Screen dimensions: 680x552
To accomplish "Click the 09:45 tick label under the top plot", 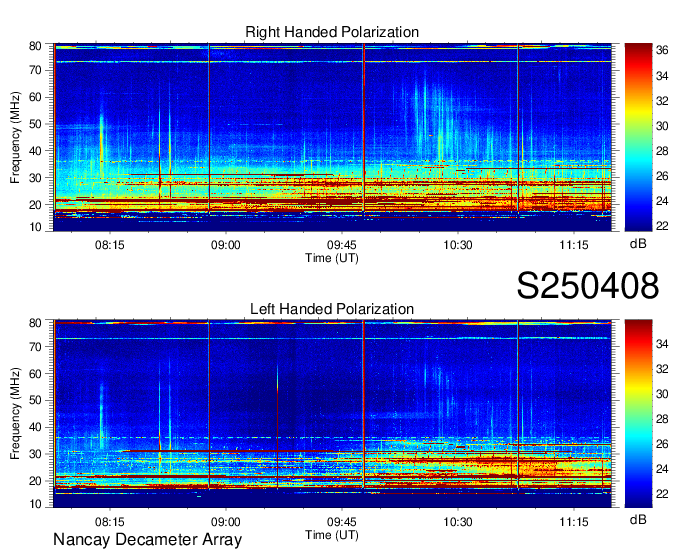I will coord(342,245).
